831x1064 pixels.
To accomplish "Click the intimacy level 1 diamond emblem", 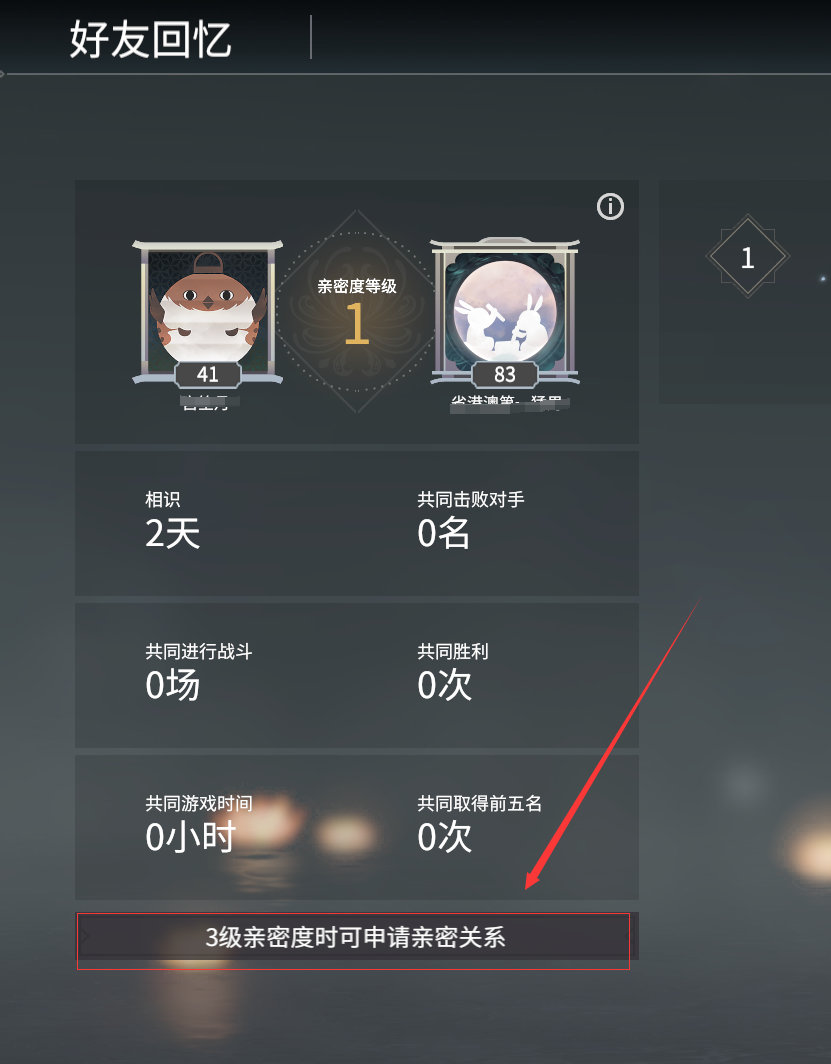I will (357, 311).
